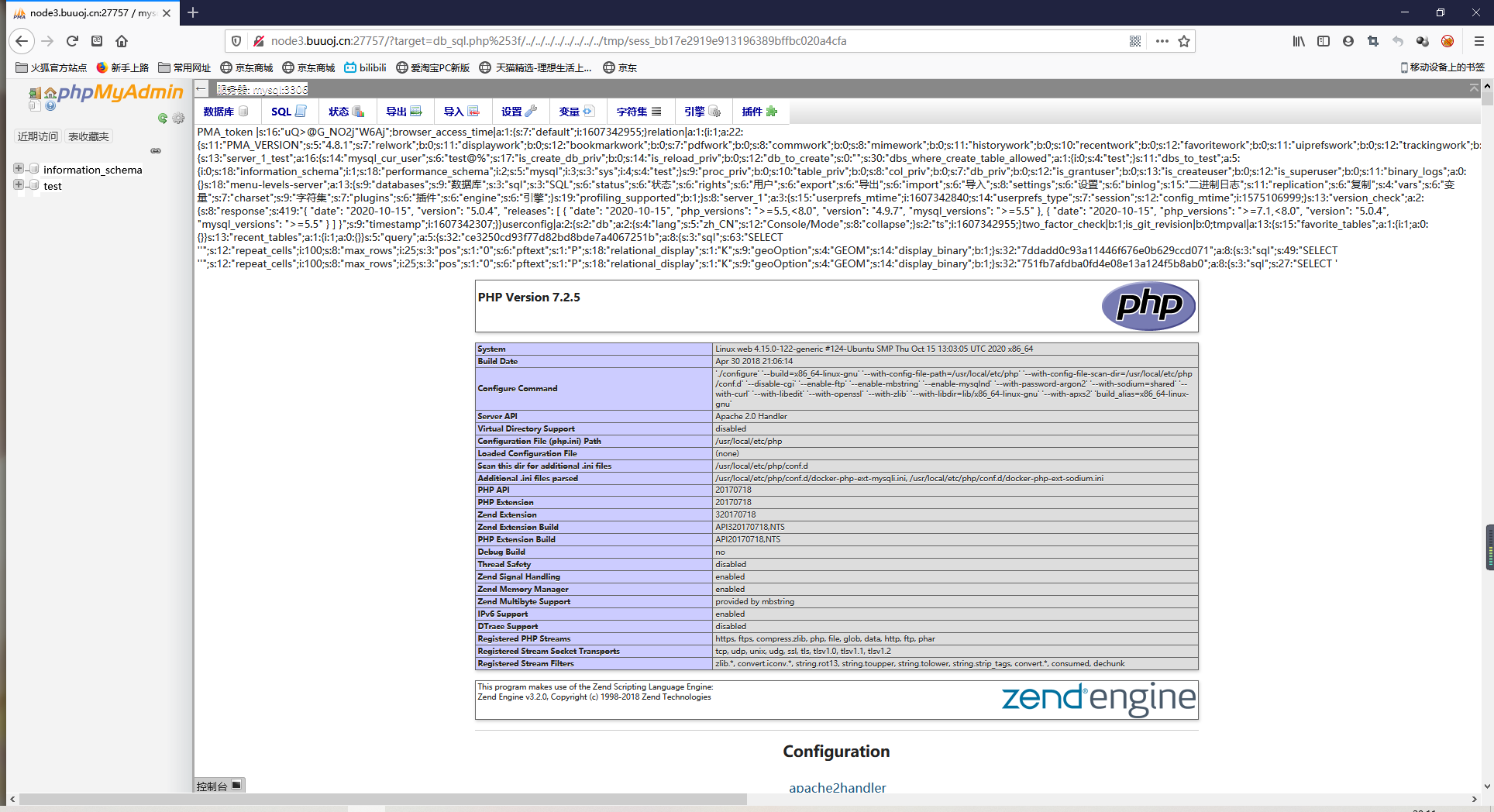Screen dimensions: 1494x812
Task: Expand the test database tree
Action: tap(19, 184)
